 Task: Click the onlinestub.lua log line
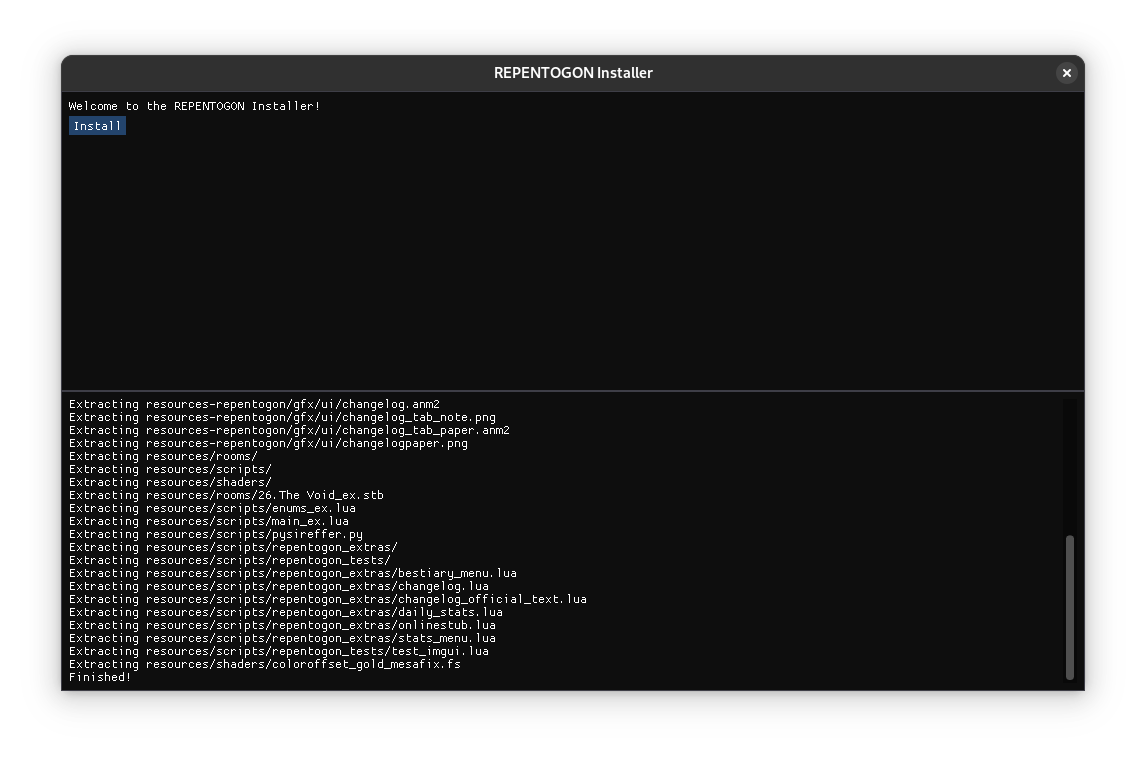(282, 625)
